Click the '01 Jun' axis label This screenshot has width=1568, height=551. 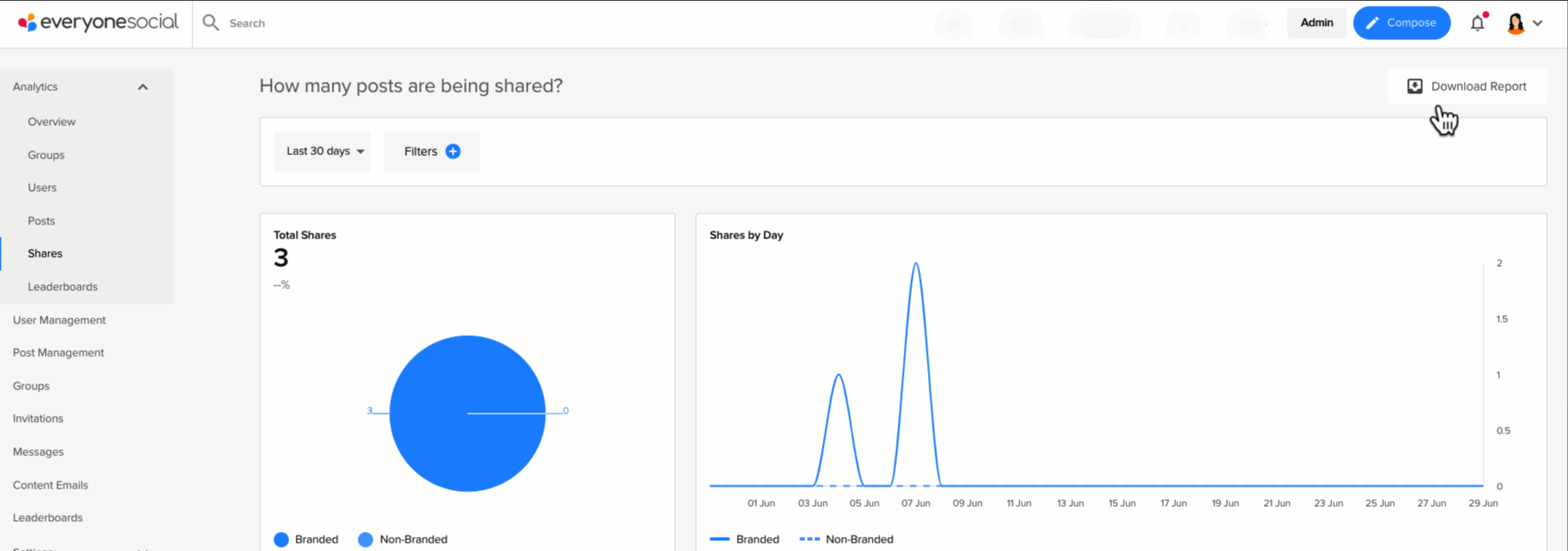761,503
